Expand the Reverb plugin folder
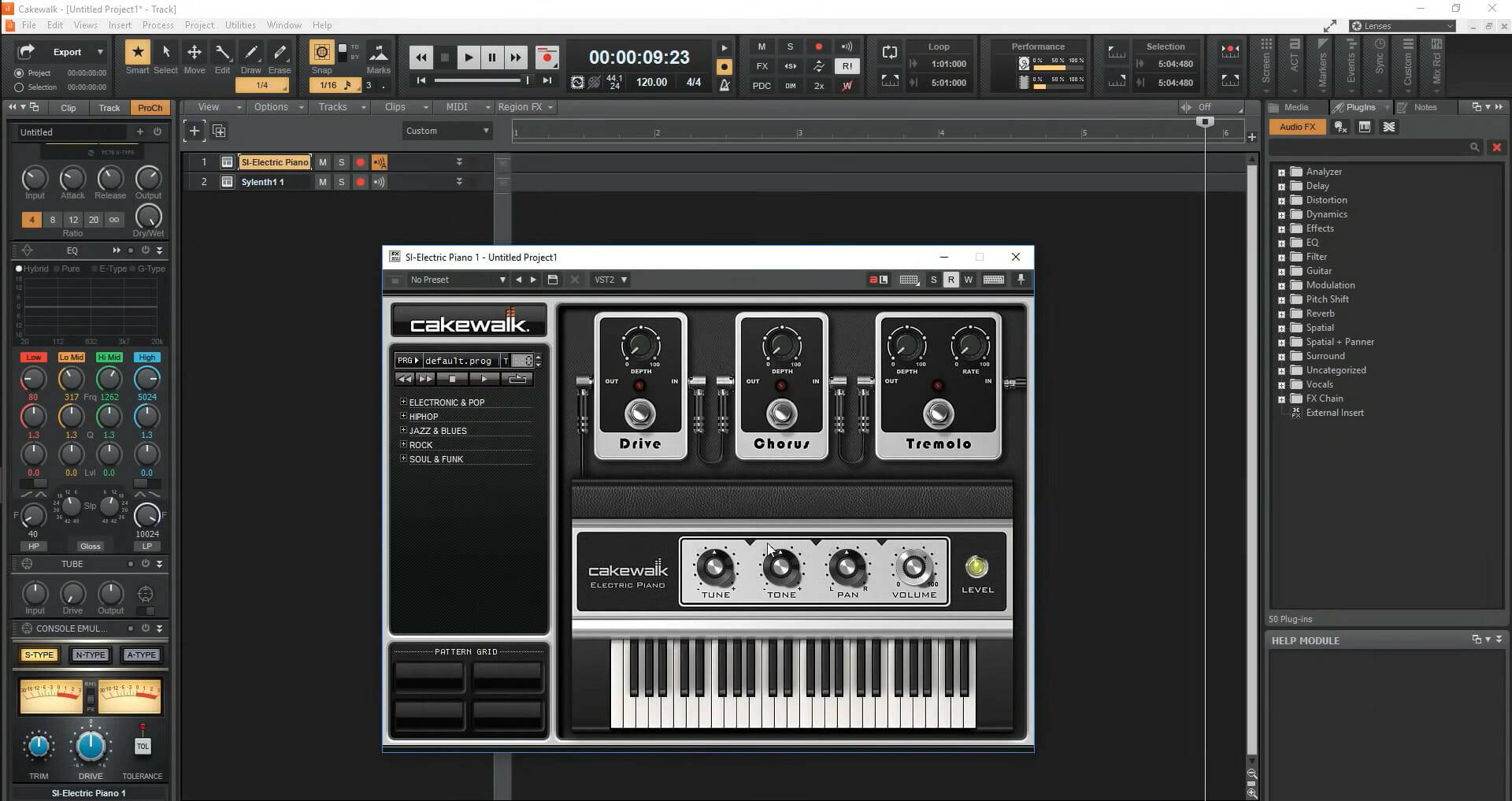 coord(1281,314)
